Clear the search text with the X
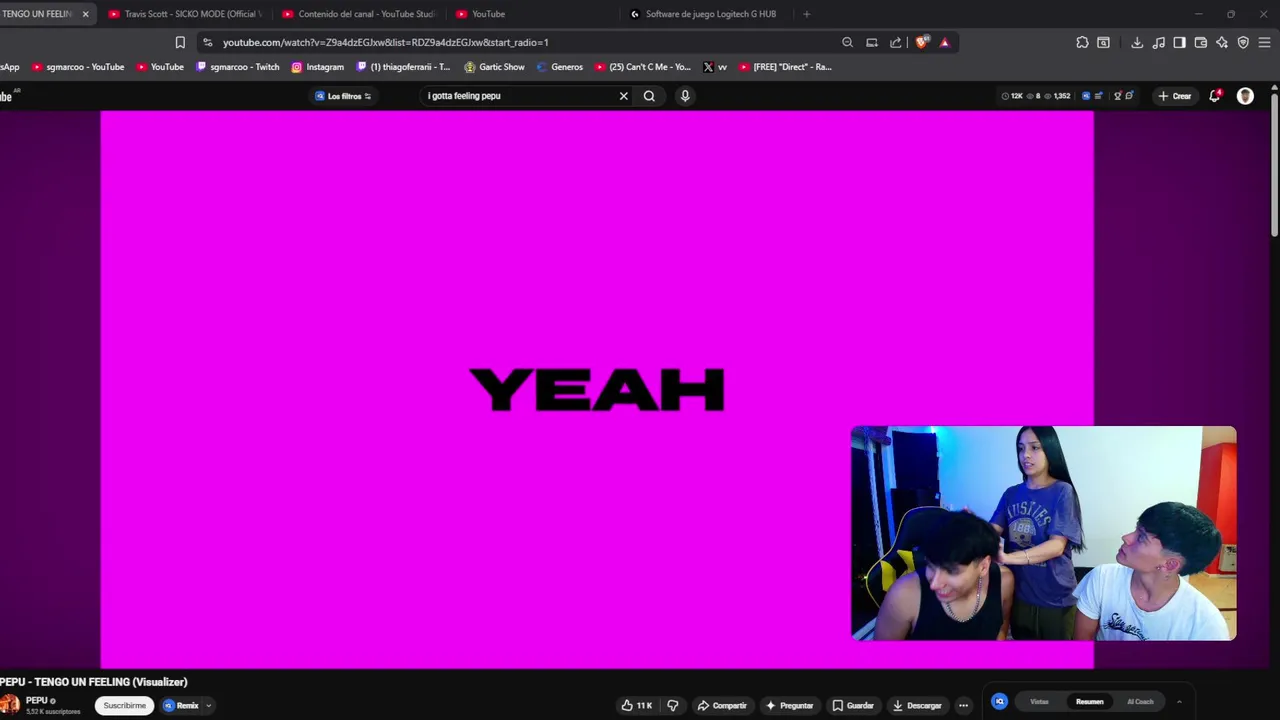 click(623, 96)
